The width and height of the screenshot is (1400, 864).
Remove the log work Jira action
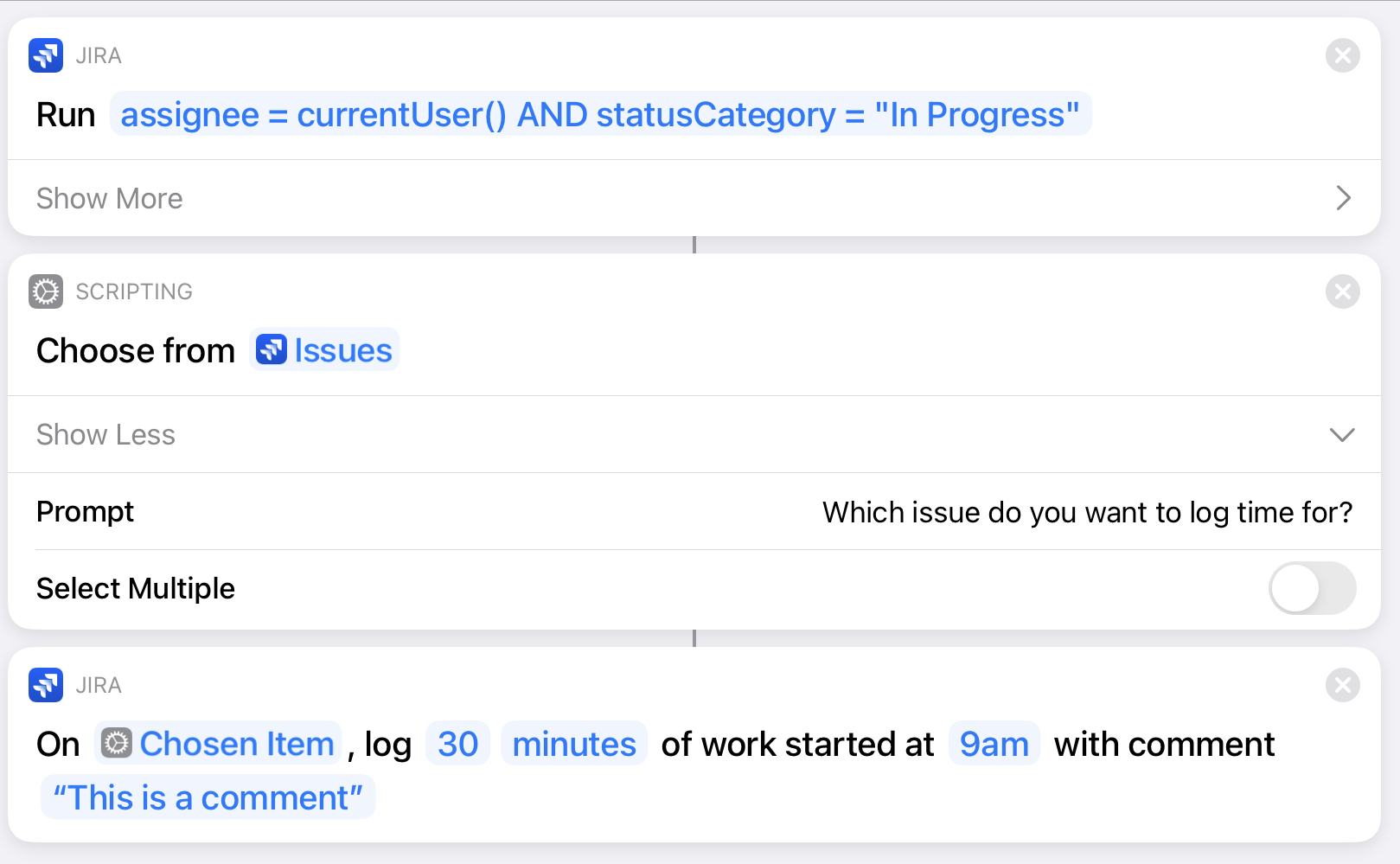click(x=1342, y=685)
